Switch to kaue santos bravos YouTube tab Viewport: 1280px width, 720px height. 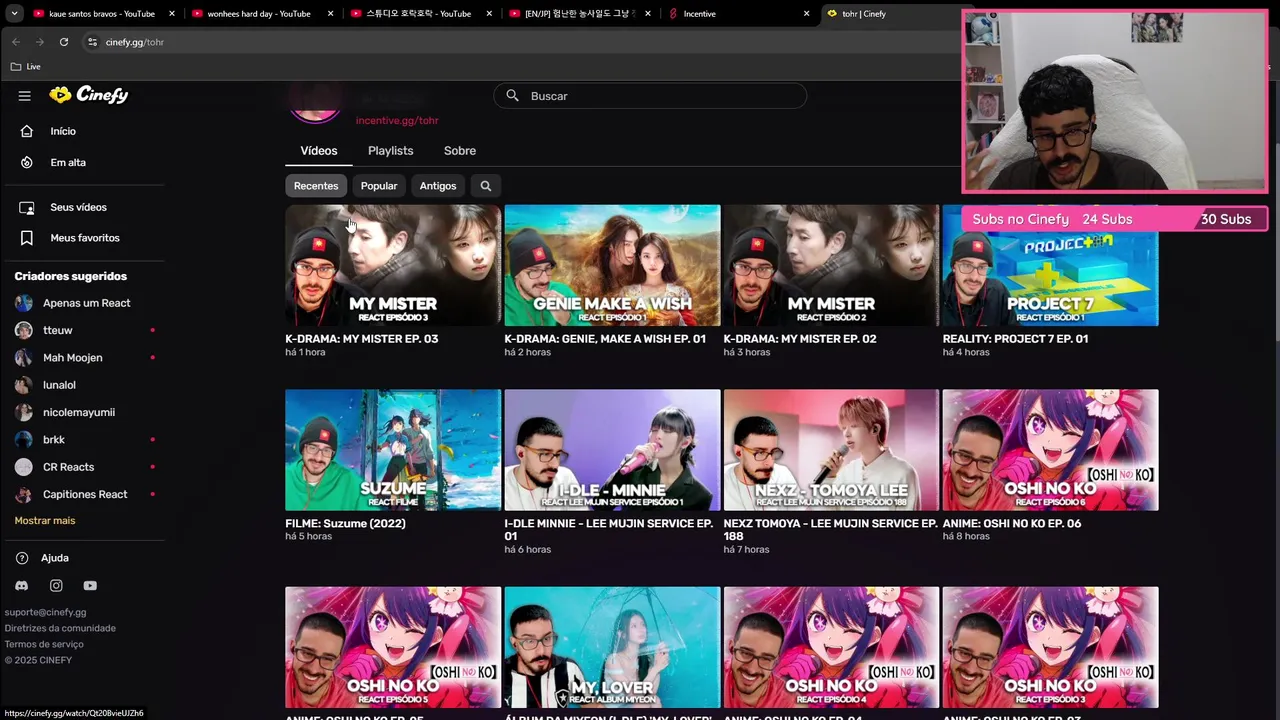pos(102,14)
